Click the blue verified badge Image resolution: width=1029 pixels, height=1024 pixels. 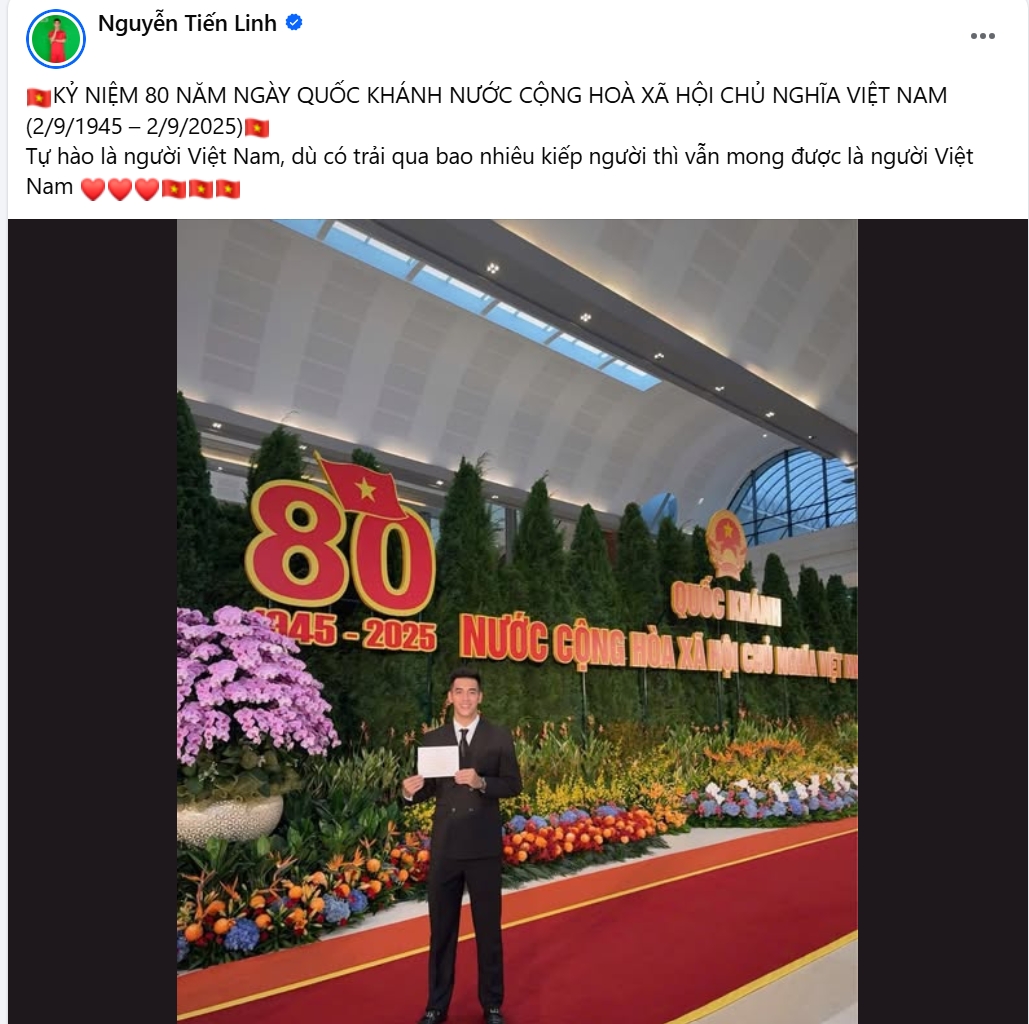click(x=294, y=23)
